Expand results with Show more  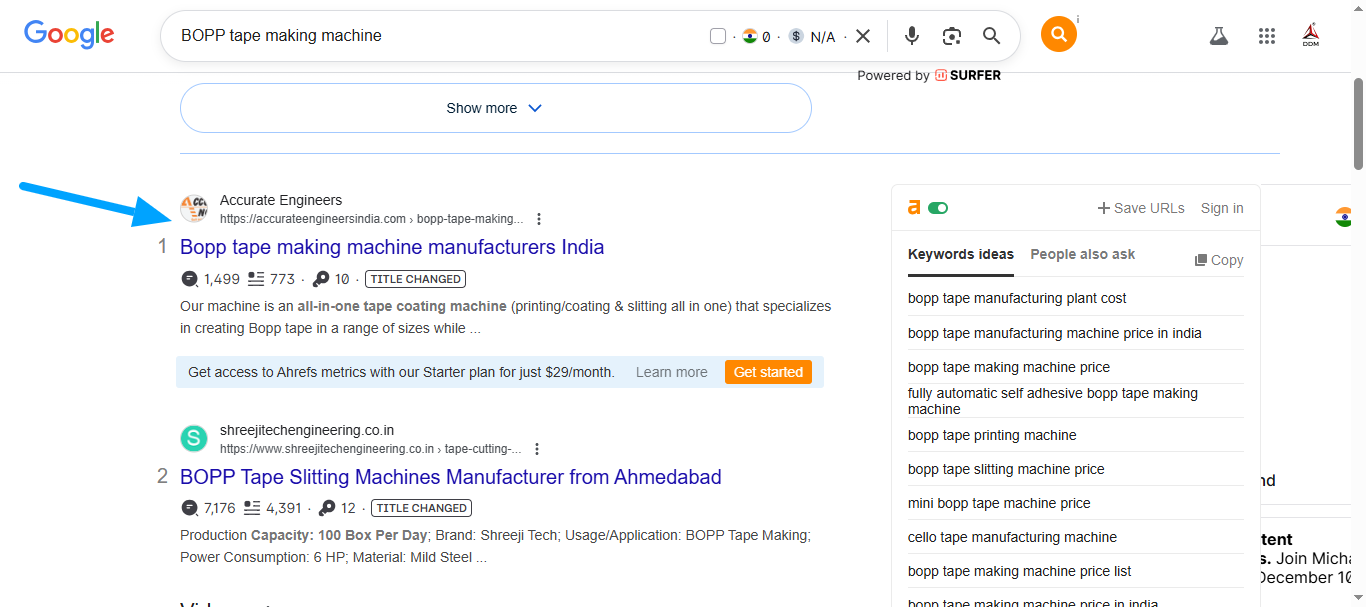click(495, 108)
